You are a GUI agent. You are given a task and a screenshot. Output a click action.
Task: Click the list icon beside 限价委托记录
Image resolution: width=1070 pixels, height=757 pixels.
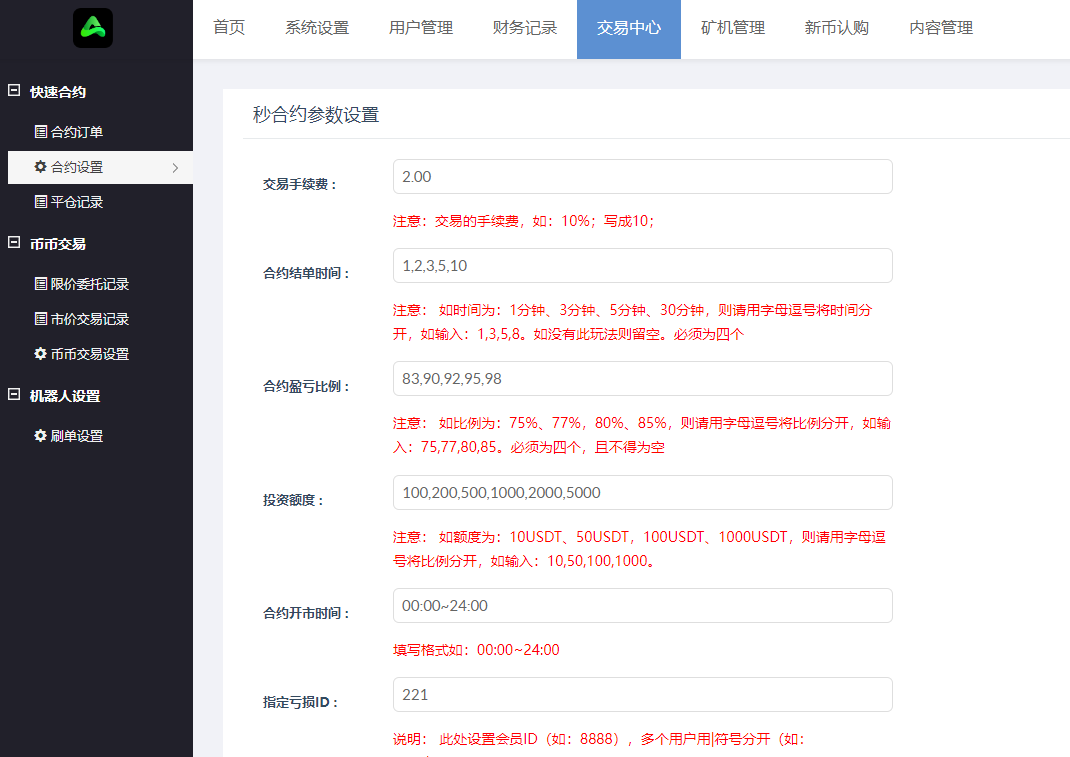coord(41,284)
